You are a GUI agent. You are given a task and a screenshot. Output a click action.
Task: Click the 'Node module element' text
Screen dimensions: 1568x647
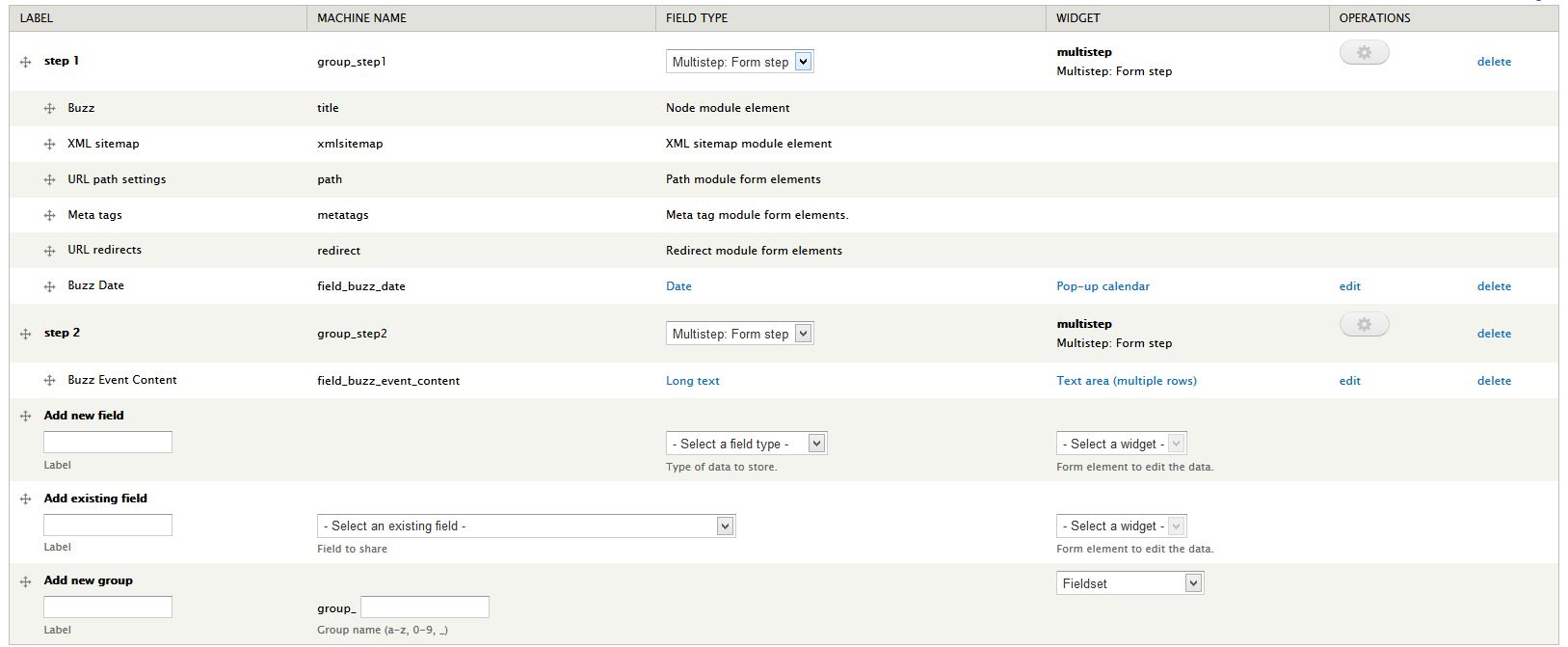[x=728, y=108]
